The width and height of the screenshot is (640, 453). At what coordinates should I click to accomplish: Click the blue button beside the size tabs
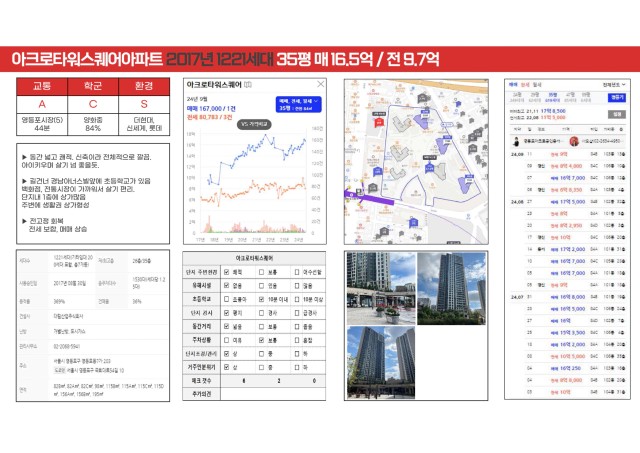coord(616,98)
